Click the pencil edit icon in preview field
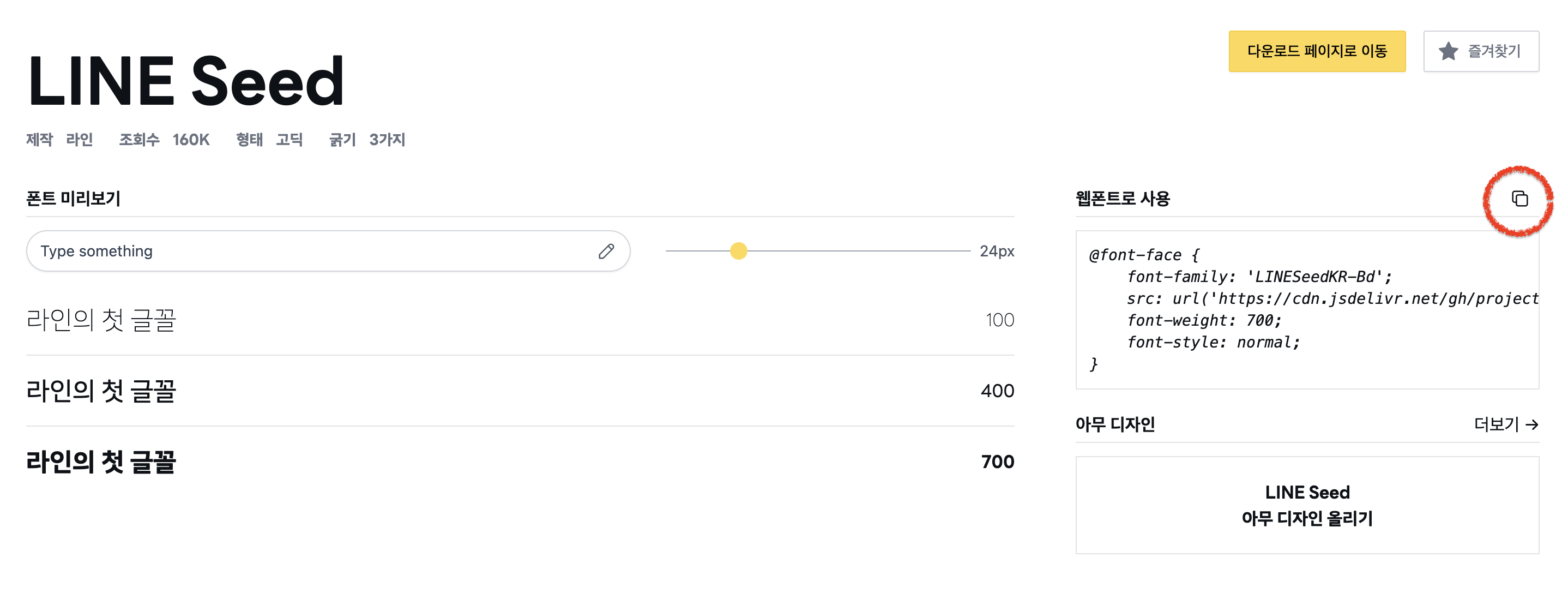1568x599 pixels. click(606, 251)
